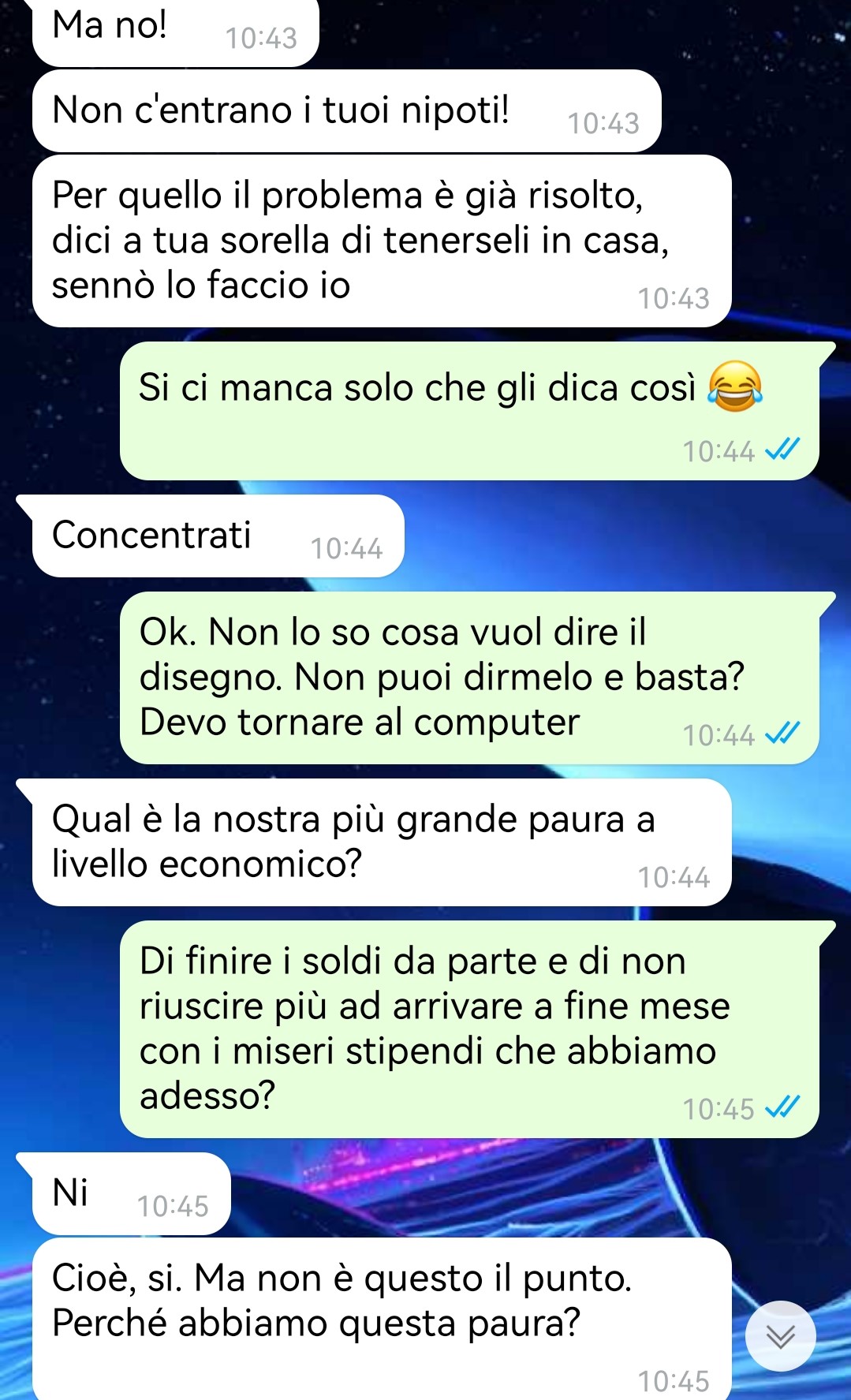Tap 10:44 timestamp on 'livello economico' message

point(674,877)
